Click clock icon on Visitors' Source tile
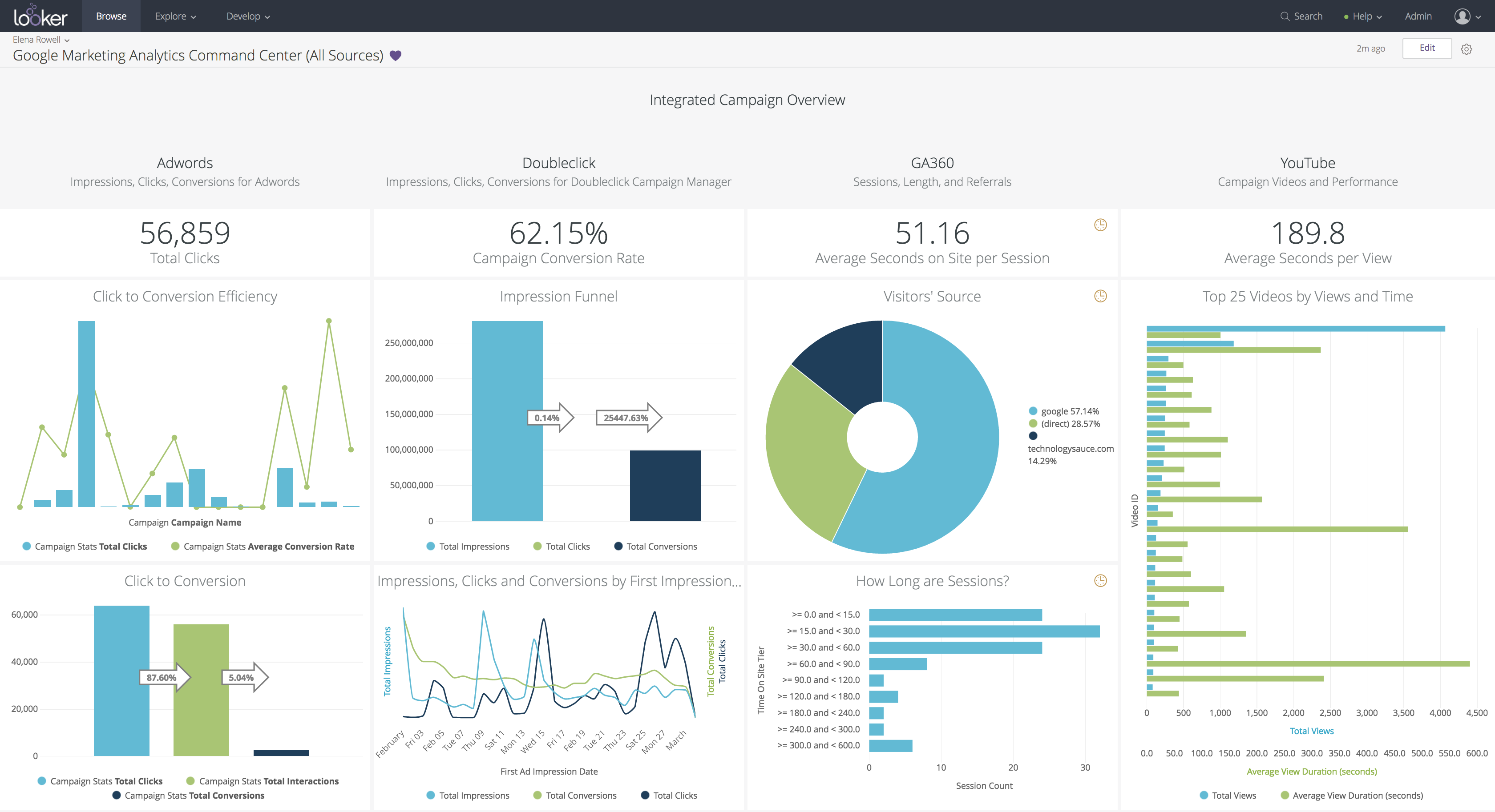The height and width of the screenshot is (812, 1495). pyautogui.click(x=1100, y=296)
